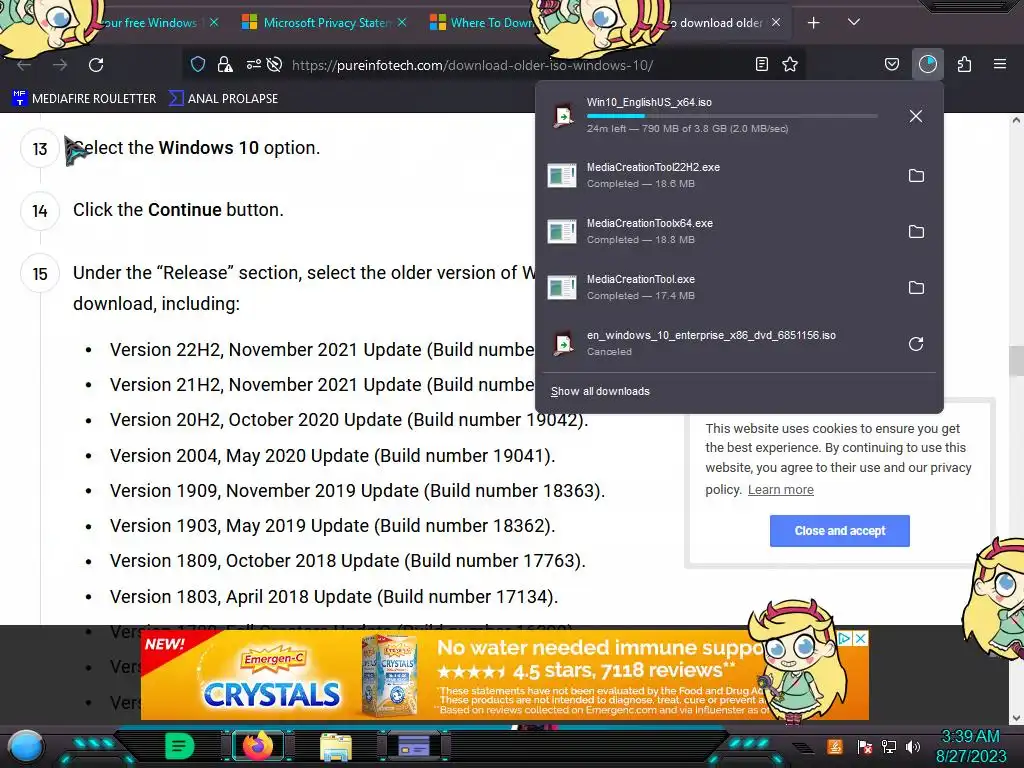Image resolution: width=1024 pixels, height=768 pixels.
Task: Open network status tray icon
Action: tap(889, 746)
